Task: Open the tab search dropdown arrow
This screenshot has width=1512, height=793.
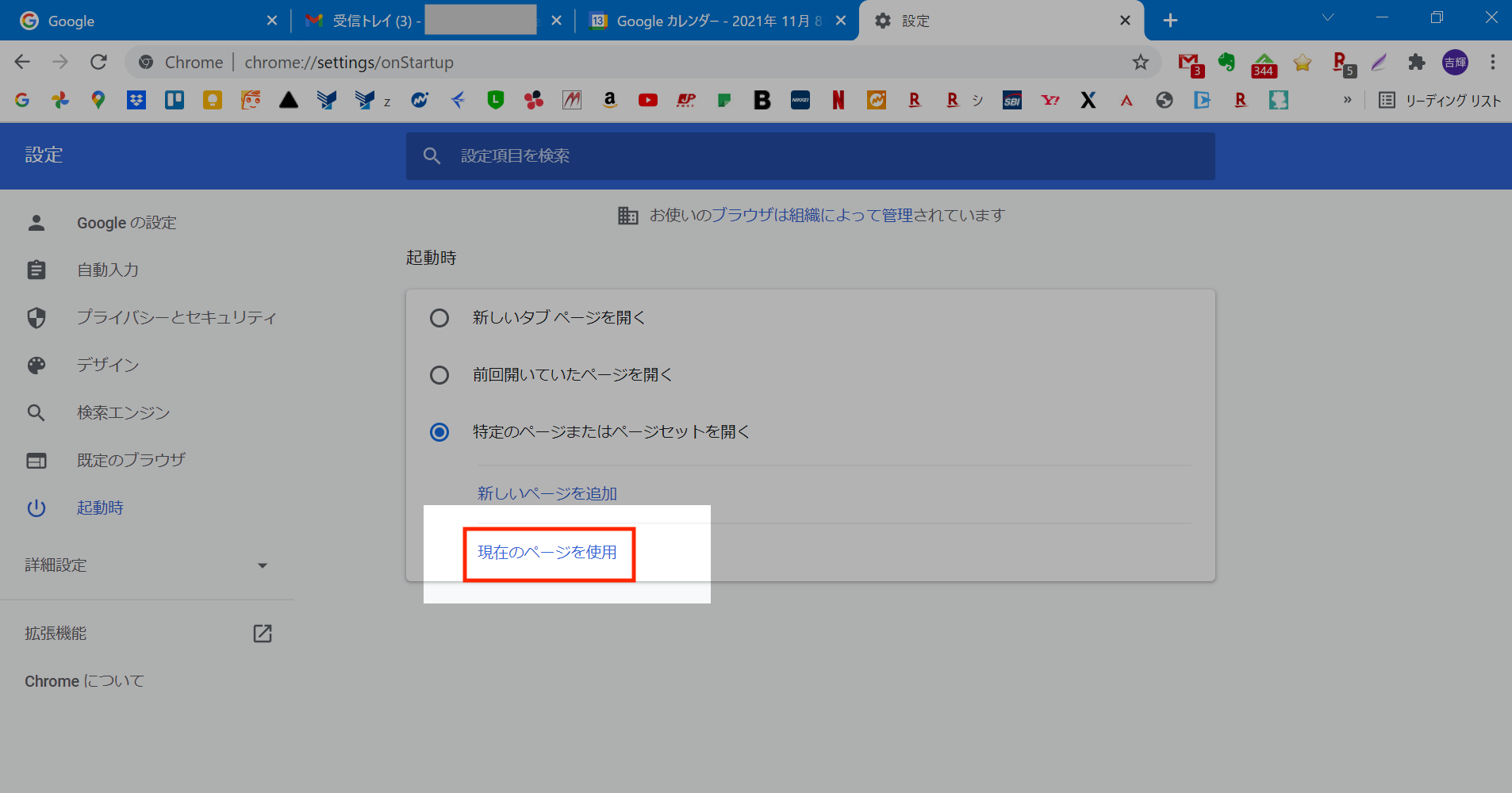Action: point(1327,18)
